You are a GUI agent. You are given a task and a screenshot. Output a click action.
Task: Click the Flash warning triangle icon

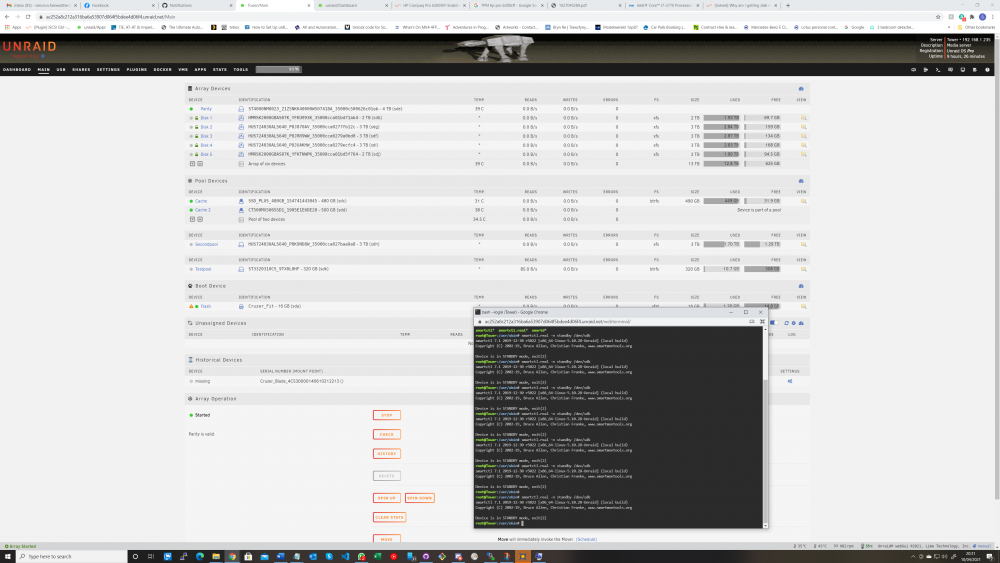pos(191,306)
